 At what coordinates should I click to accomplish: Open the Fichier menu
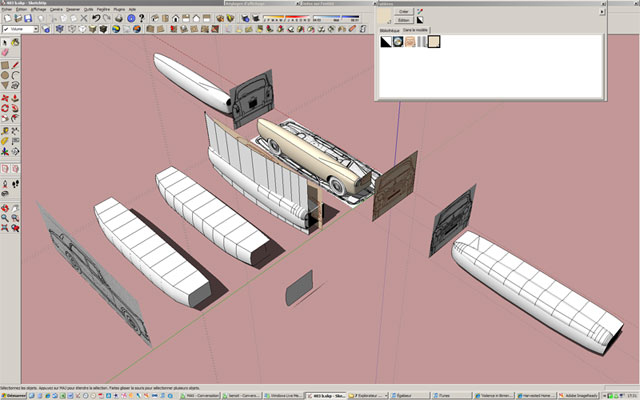[x=8, y=9]
